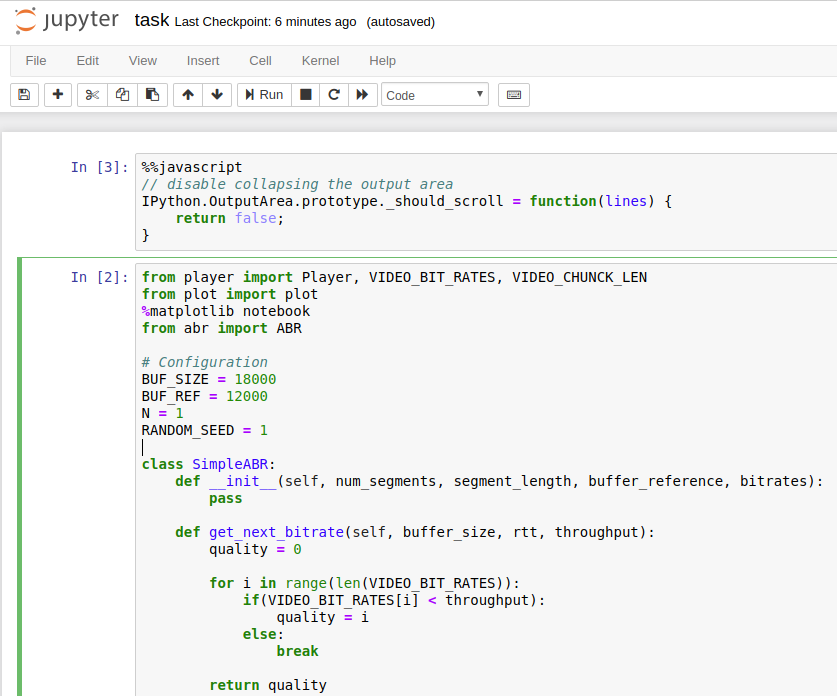Select the In [3] cell prompt

point(100,168)
